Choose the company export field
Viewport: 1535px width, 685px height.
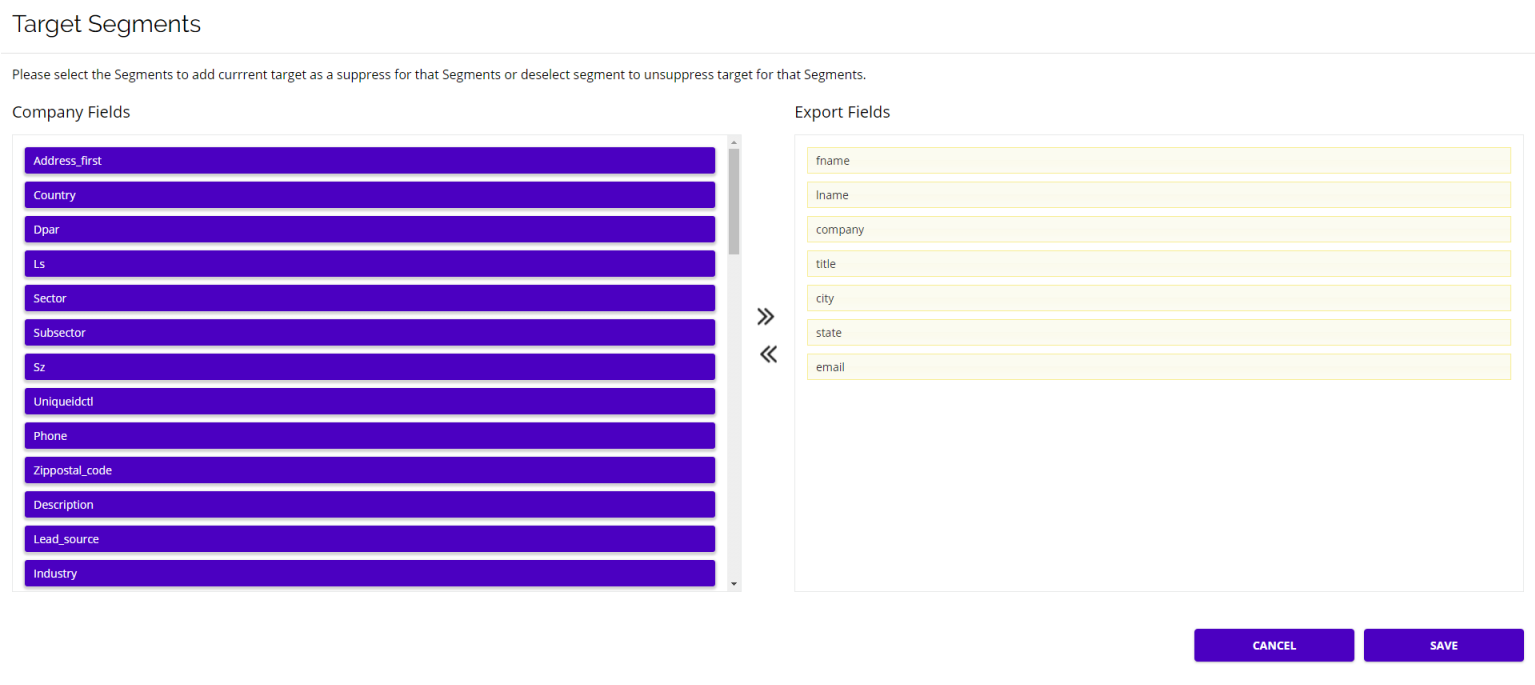pos(1158,230)
